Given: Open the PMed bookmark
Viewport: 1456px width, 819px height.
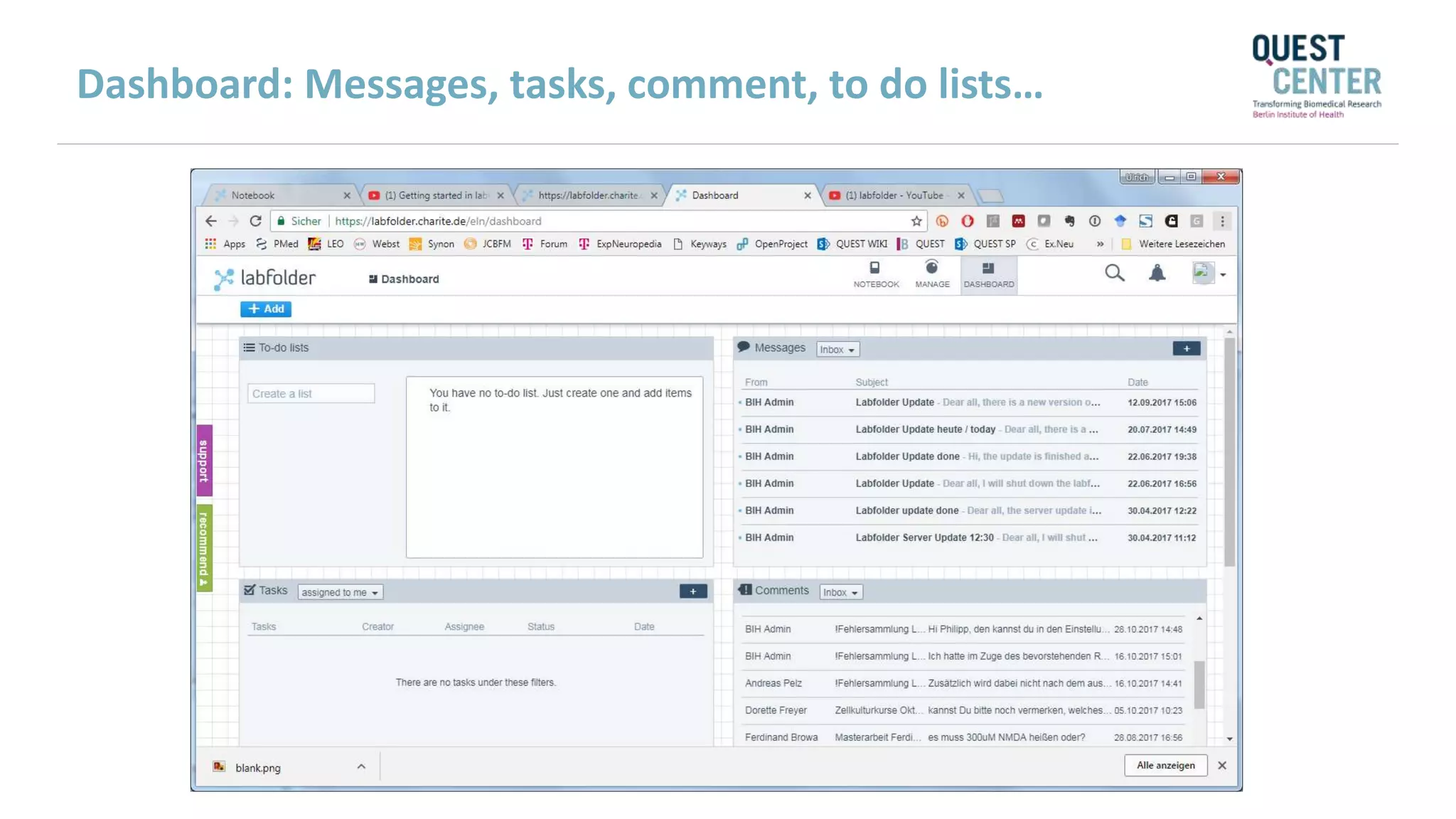Looking at the screenshot, I should [277, 244].
